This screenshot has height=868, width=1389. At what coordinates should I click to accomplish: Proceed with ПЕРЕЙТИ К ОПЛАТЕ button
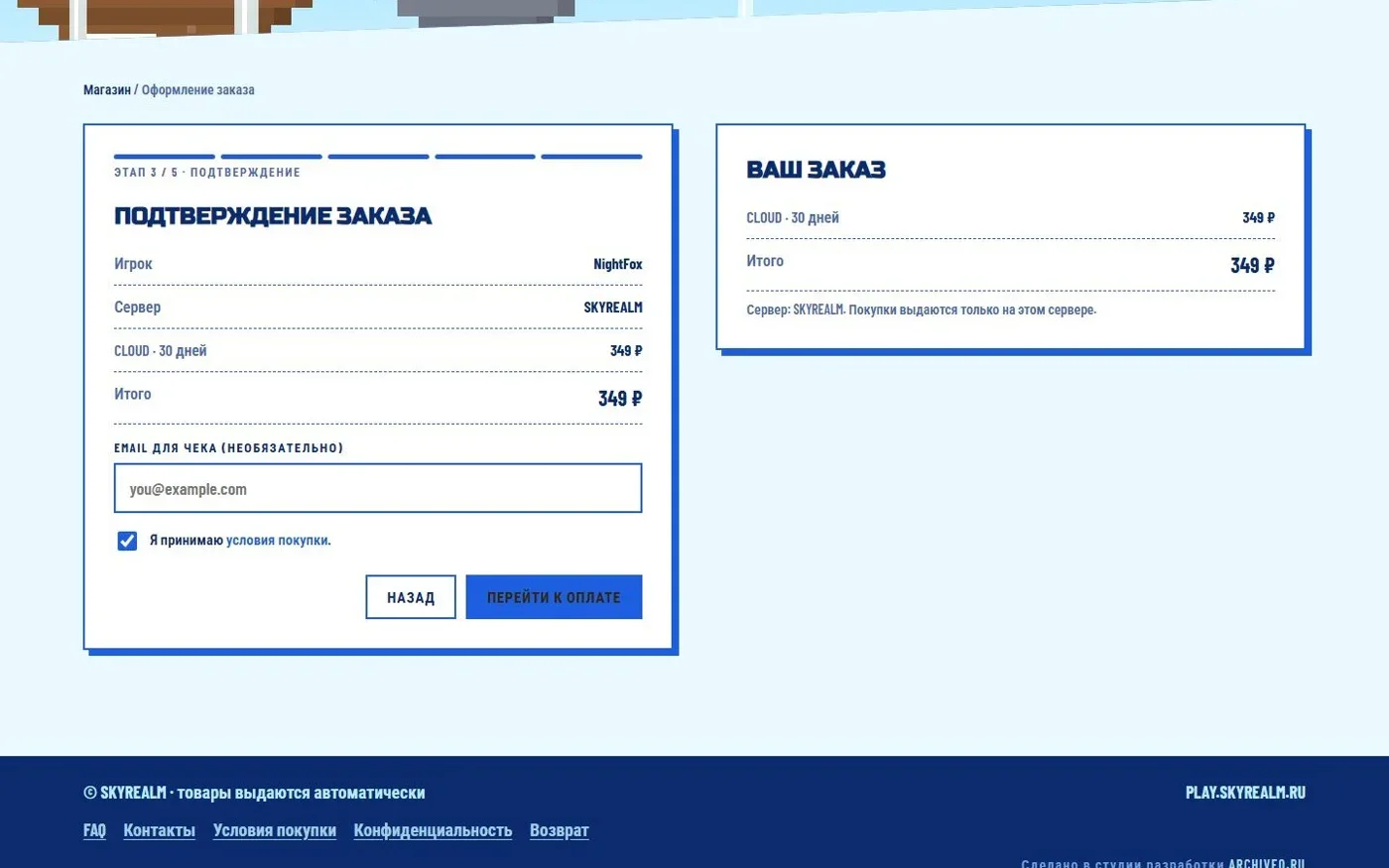pyautogui.click(x=554, y=597)
